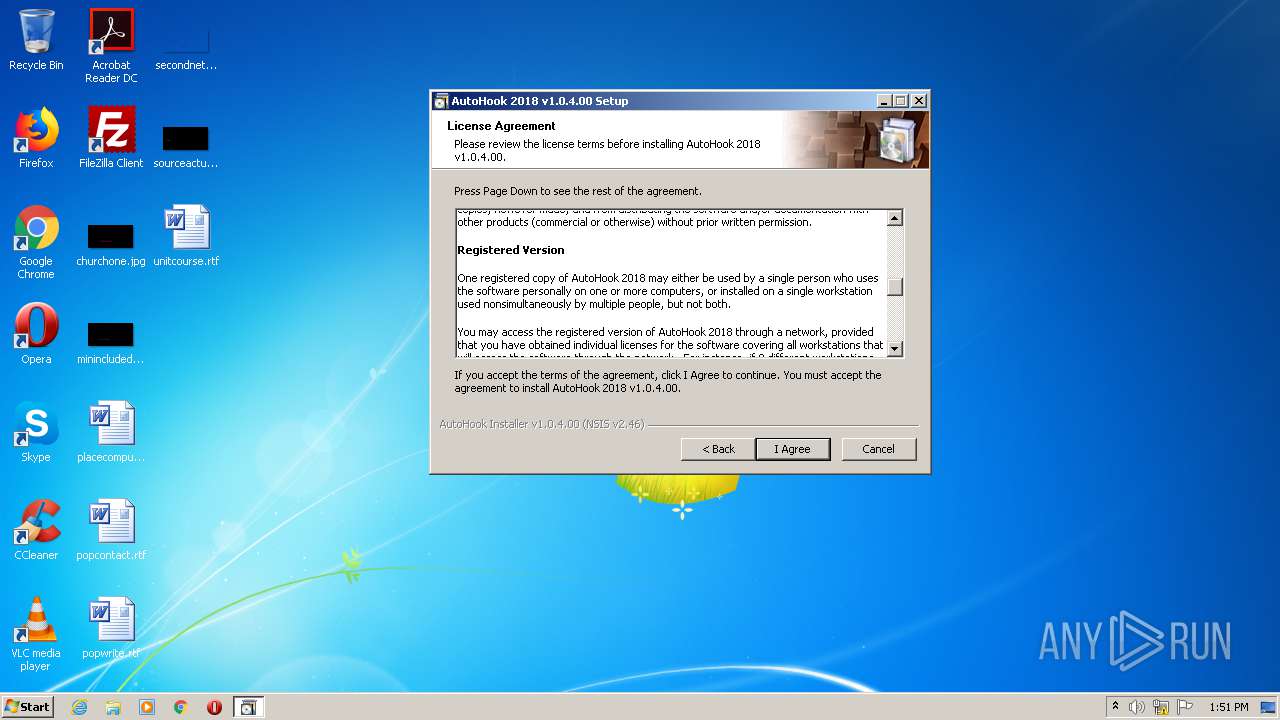Click the license scrollbar thumb
Image resolution: width=1280 pixels, height=720 pixels.
click(895, 287)
